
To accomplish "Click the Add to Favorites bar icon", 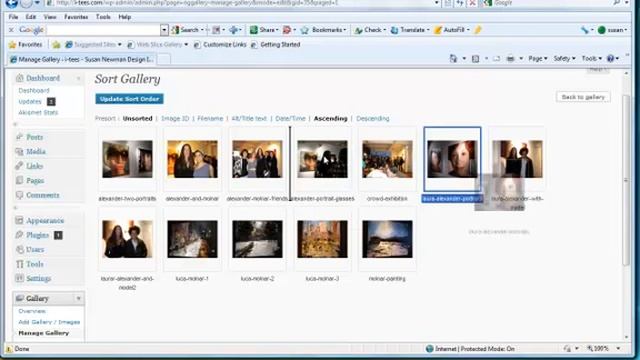I will pos(56,44).
